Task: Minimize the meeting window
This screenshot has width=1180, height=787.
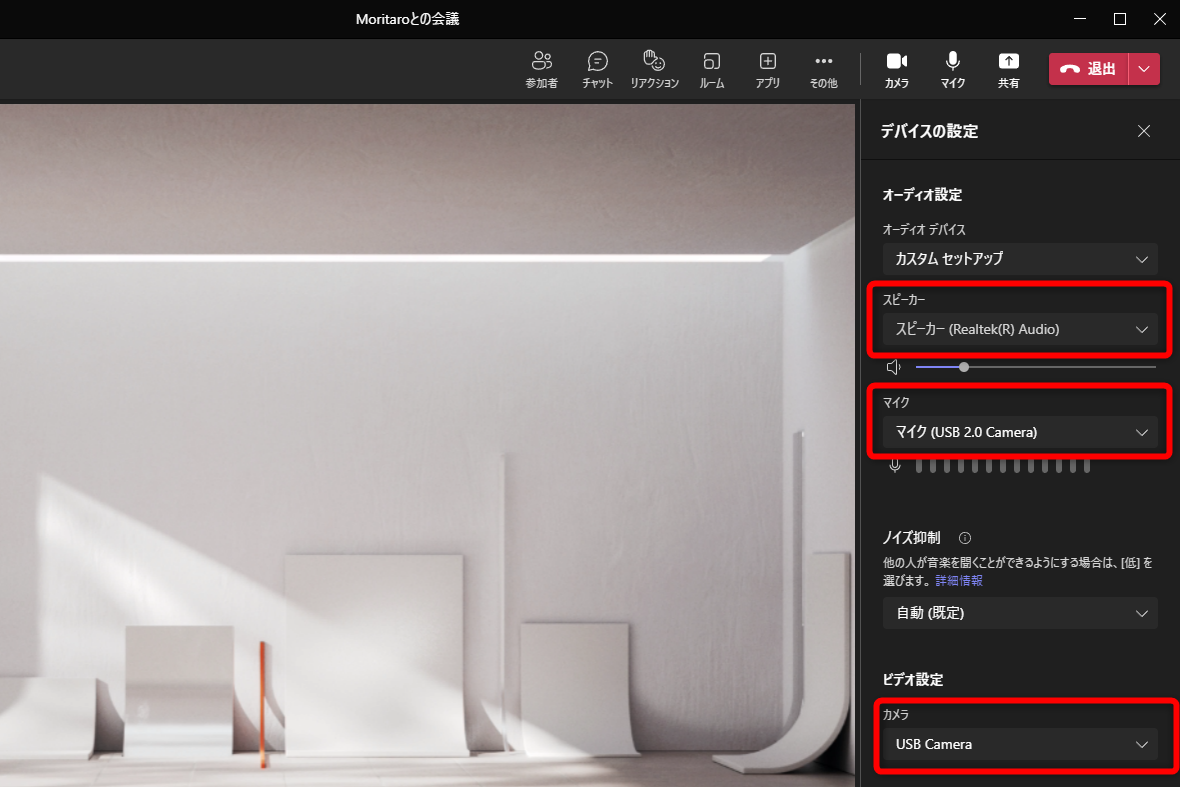Action: pos(1080,19)
